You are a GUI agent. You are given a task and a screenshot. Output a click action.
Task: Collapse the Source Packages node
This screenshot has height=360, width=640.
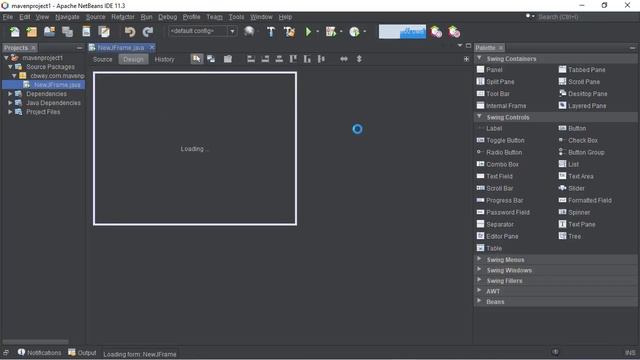click(x=10, y=67)
